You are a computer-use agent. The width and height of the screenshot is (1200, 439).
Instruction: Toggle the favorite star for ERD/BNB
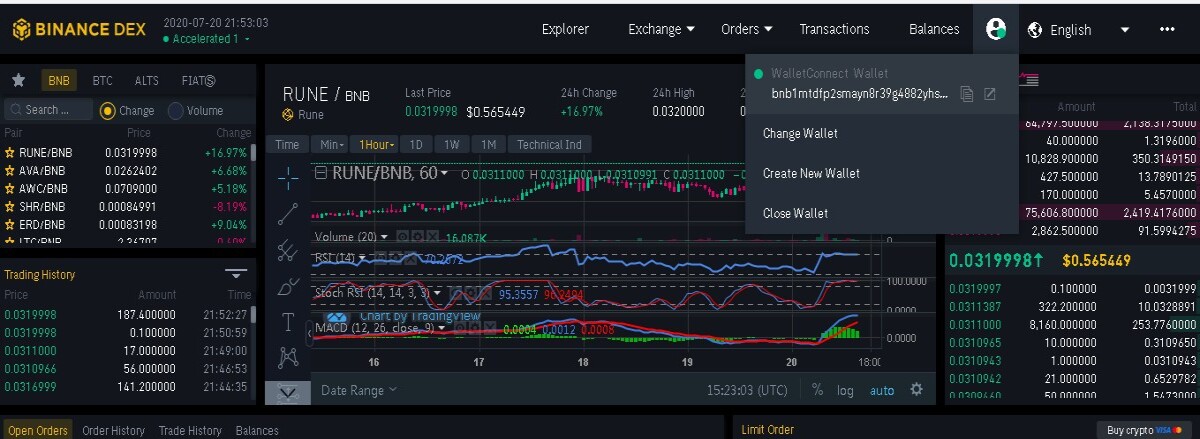point(10,224)
